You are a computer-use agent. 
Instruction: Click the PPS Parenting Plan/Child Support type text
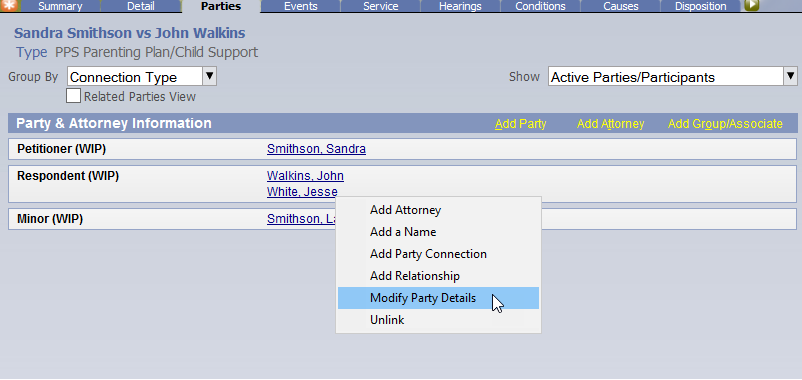click(x=157, y=52)
